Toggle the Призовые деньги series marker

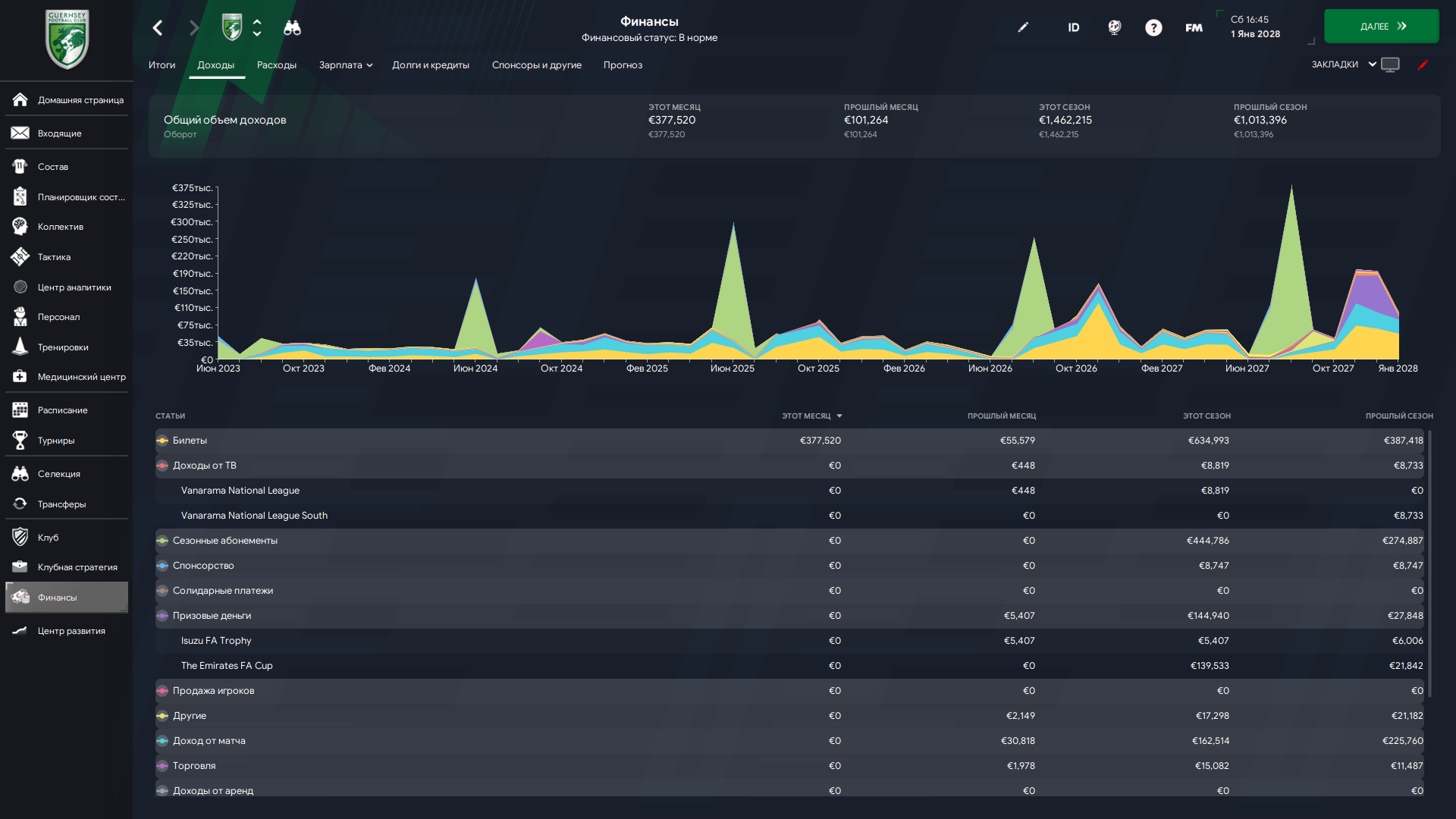coord(162,616)
